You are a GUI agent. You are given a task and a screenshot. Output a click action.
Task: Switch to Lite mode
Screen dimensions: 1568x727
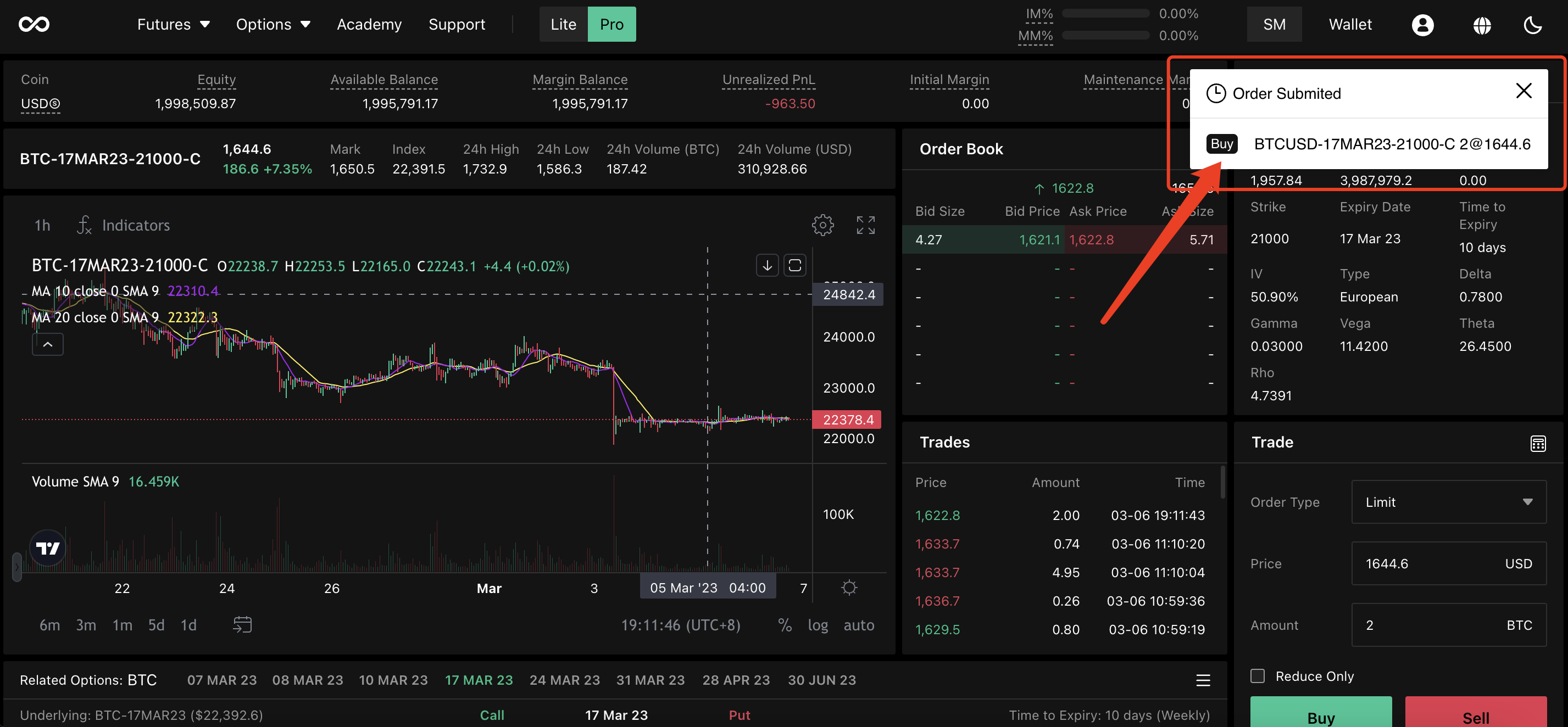click(563, 24)
